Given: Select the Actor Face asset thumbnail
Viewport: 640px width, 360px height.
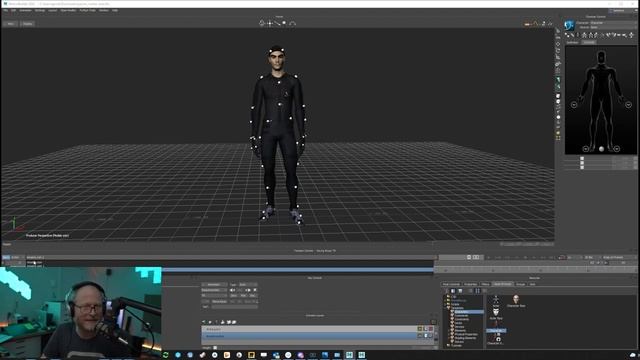Looking at the screenshot, I should (496, 314).
